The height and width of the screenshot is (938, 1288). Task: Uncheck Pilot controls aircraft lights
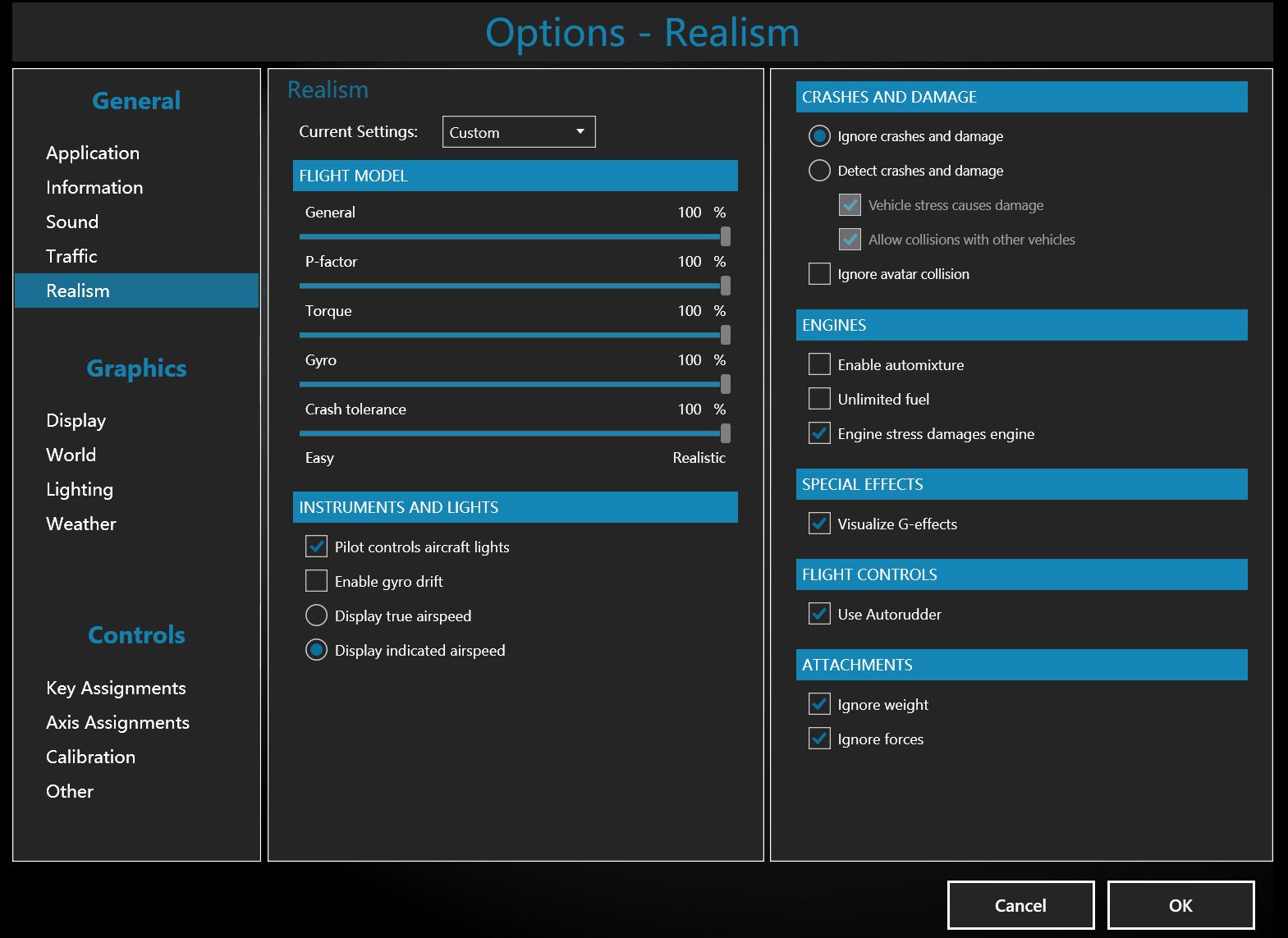[x=316, y=547]
